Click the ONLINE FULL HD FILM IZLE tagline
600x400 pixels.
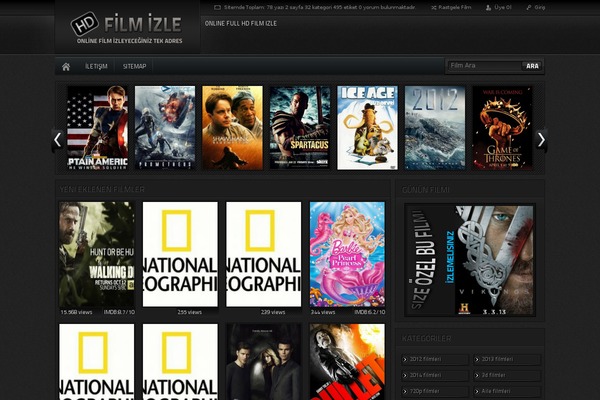tap(241, 23)
